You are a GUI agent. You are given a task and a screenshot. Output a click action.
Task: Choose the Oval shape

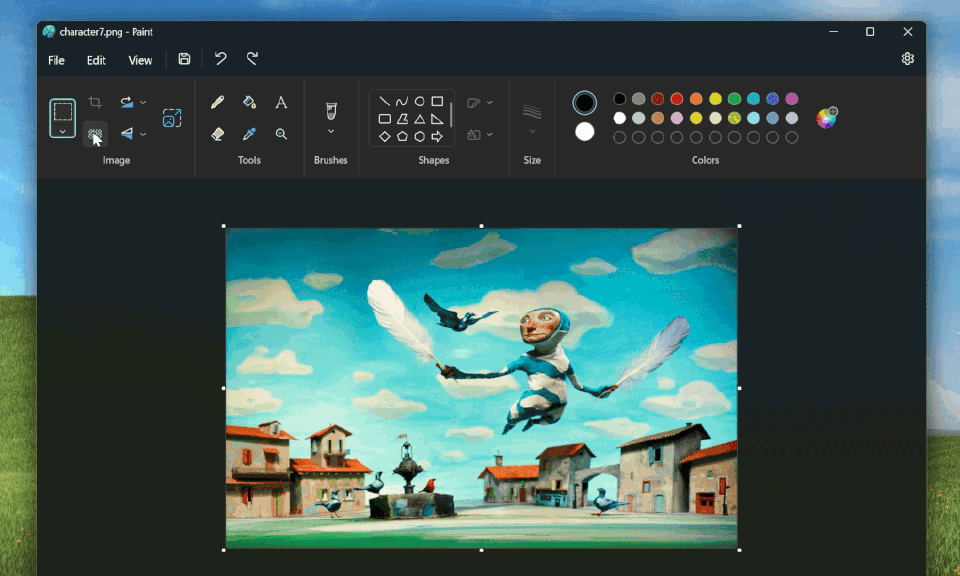(x=419, y=101)
